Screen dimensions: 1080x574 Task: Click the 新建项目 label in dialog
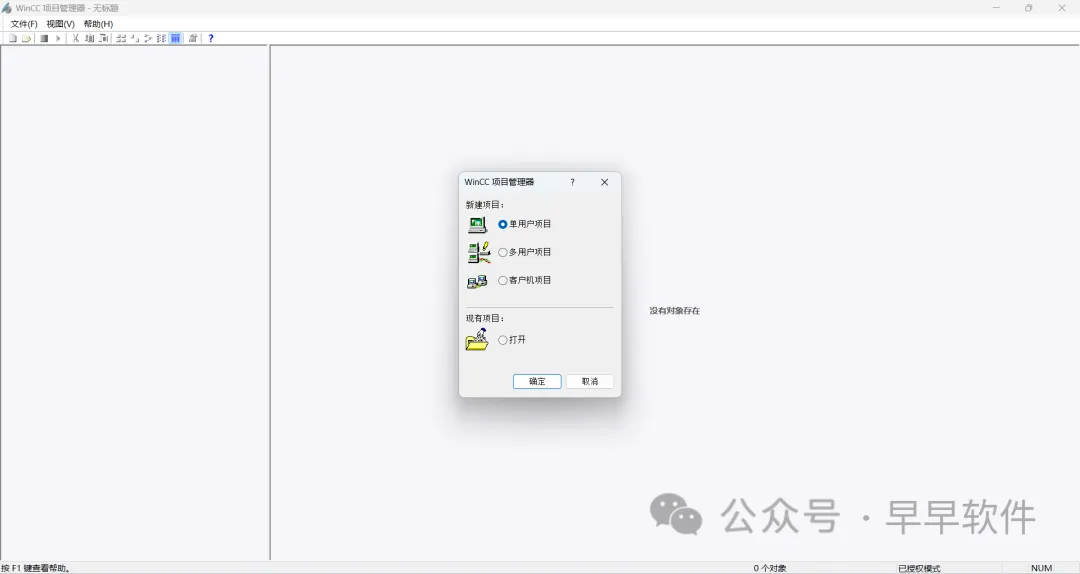485,205
